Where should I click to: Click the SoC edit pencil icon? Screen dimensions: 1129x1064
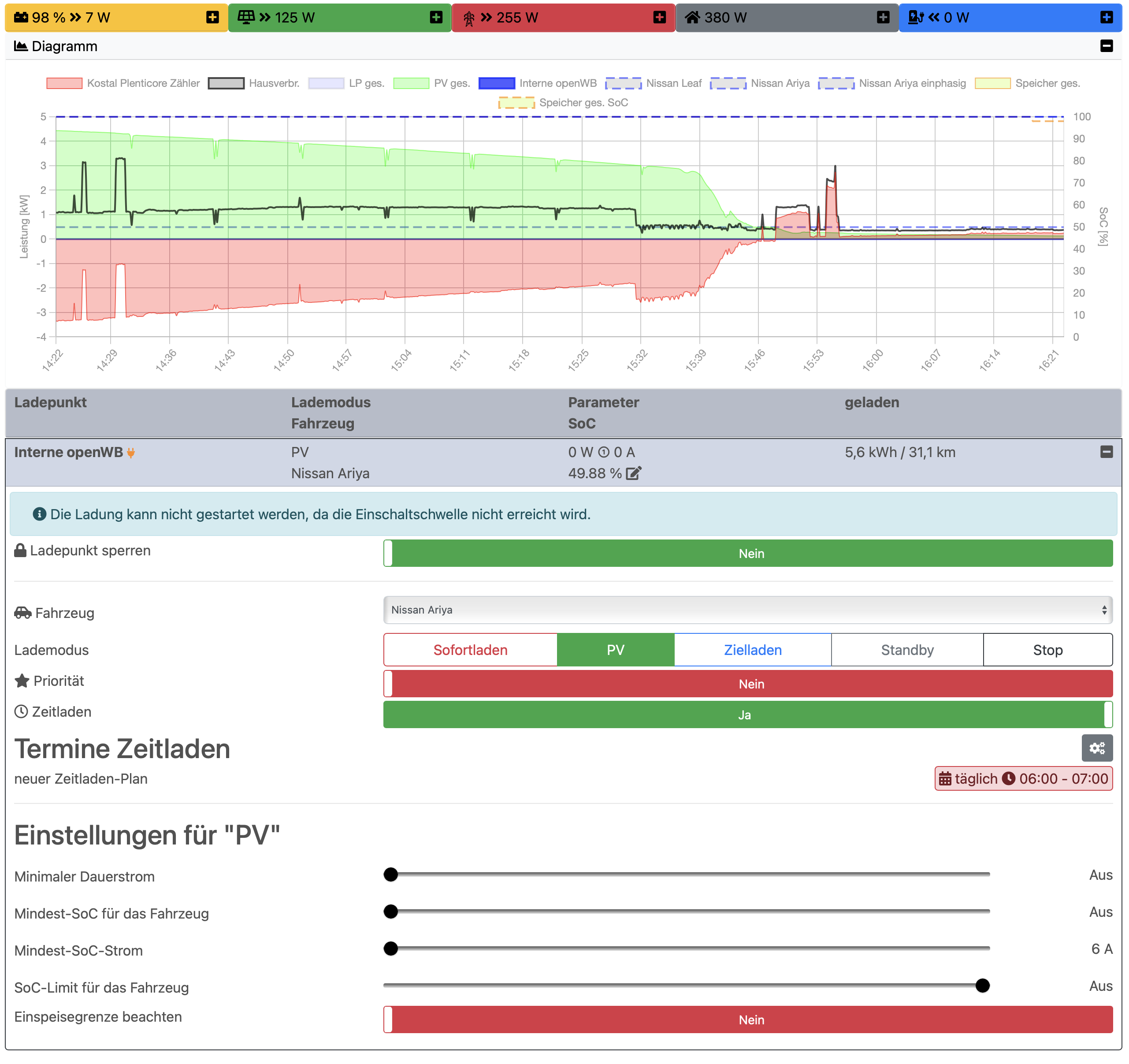(633, 473)
